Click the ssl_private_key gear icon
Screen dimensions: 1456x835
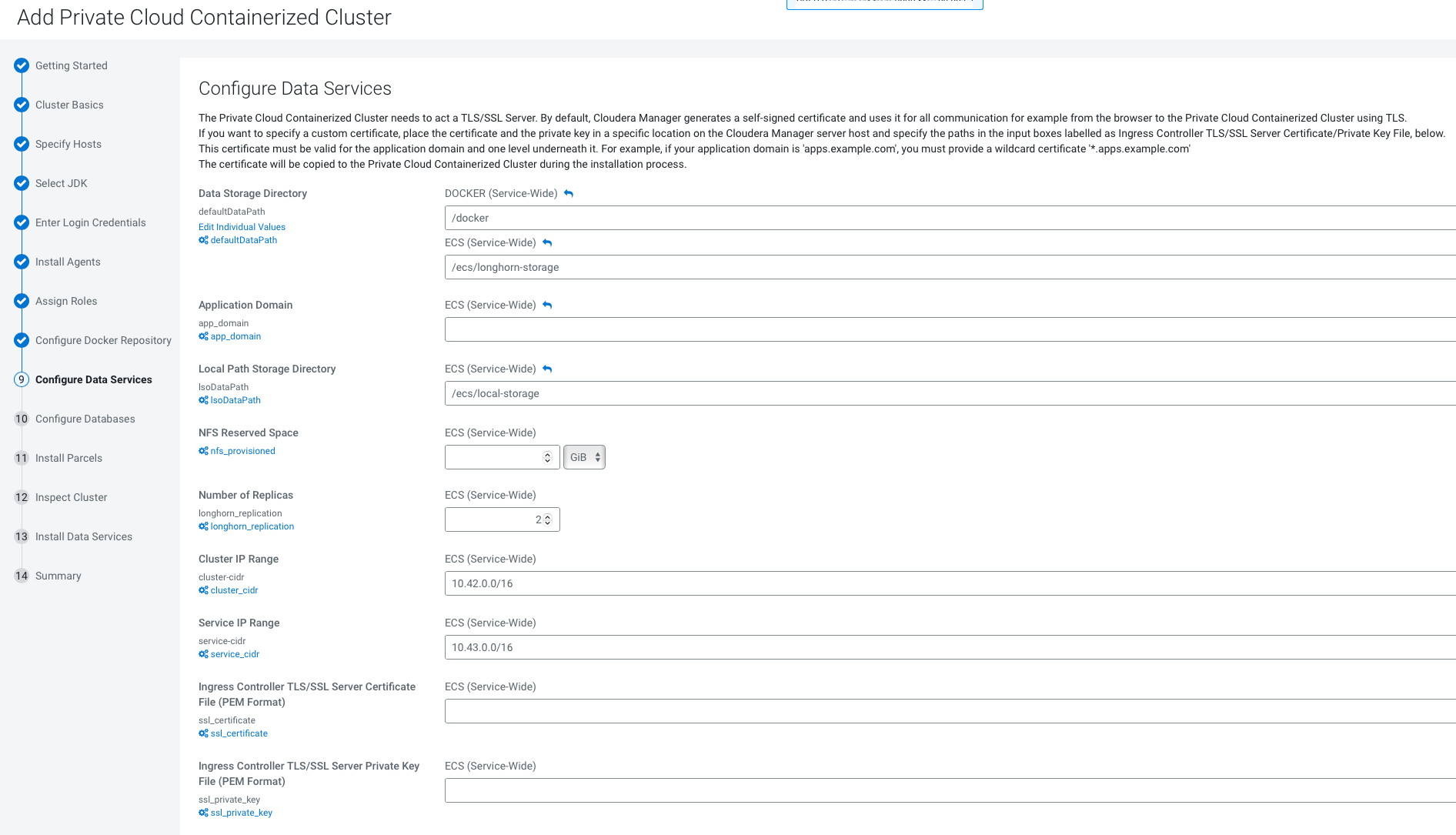[x=203, y=813]
